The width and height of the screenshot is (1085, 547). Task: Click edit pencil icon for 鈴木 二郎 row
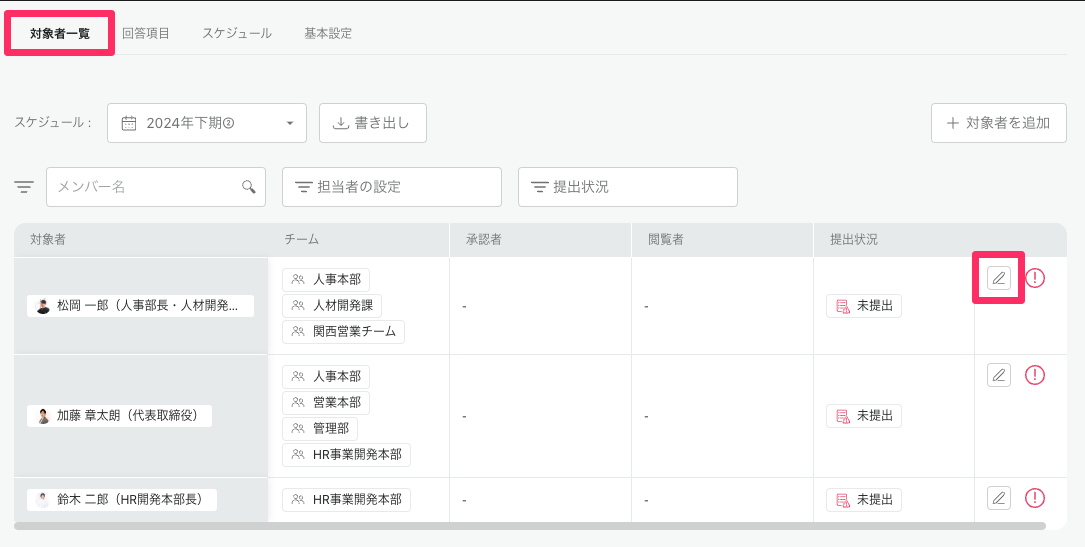(x=998, y=497)
